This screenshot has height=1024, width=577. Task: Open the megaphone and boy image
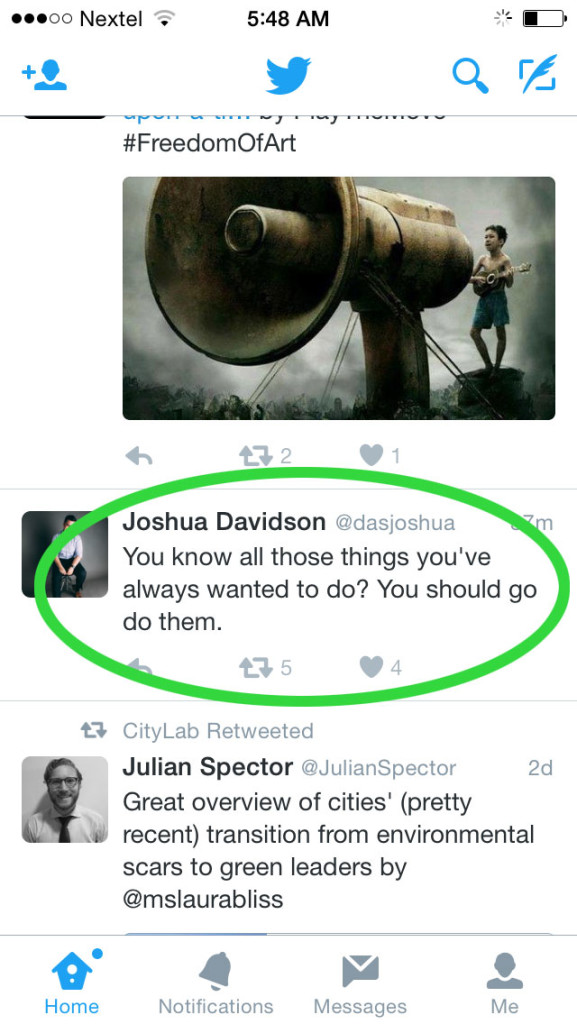339,298
